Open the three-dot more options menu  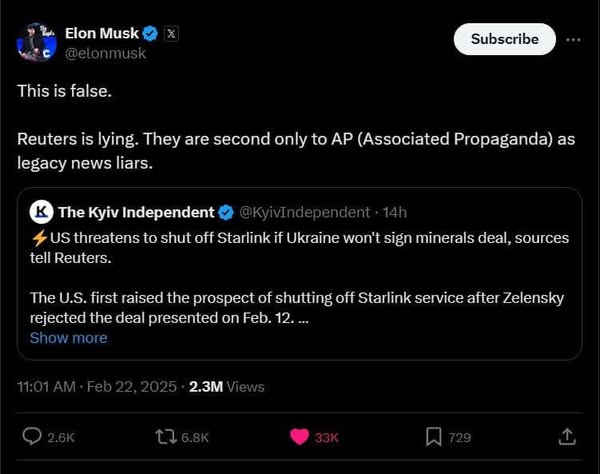(x=573, y=39)
